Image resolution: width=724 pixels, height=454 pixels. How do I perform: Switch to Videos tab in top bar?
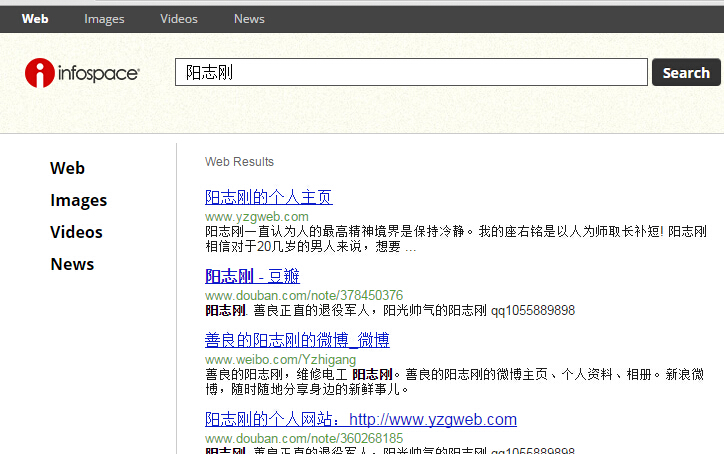tap(179, 19)
